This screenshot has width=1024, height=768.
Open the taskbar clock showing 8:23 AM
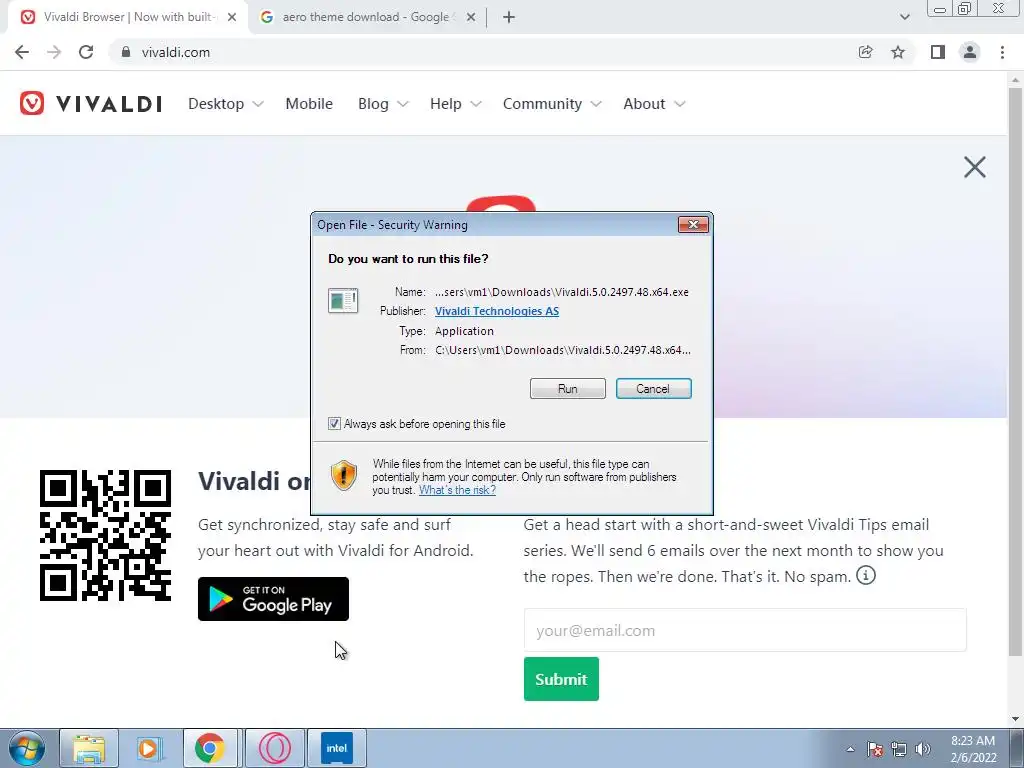click(x=972, y=749)
